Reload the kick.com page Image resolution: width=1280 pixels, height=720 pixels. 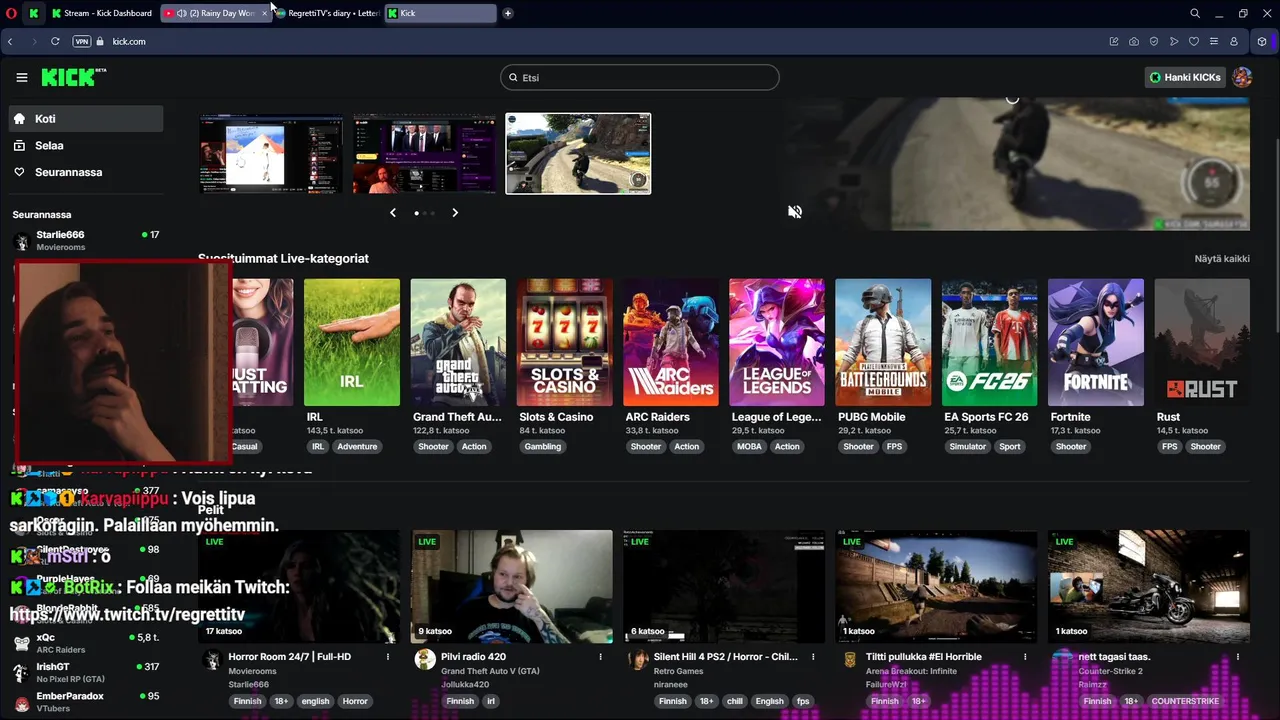(55, 41)
